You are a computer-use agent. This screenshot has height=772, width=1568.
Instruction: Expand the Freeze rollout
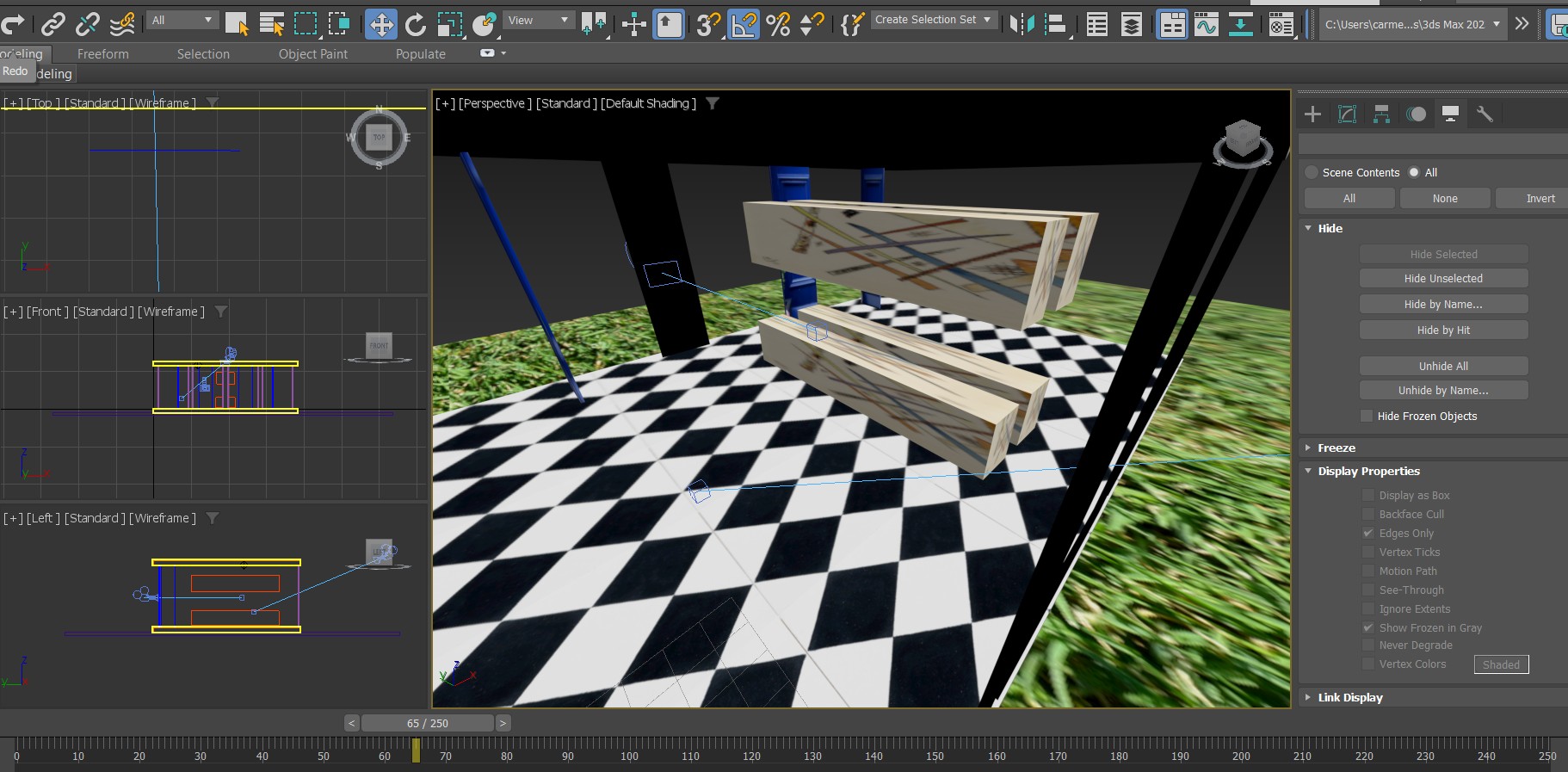pyautogui.click(x=1336, y=448)
